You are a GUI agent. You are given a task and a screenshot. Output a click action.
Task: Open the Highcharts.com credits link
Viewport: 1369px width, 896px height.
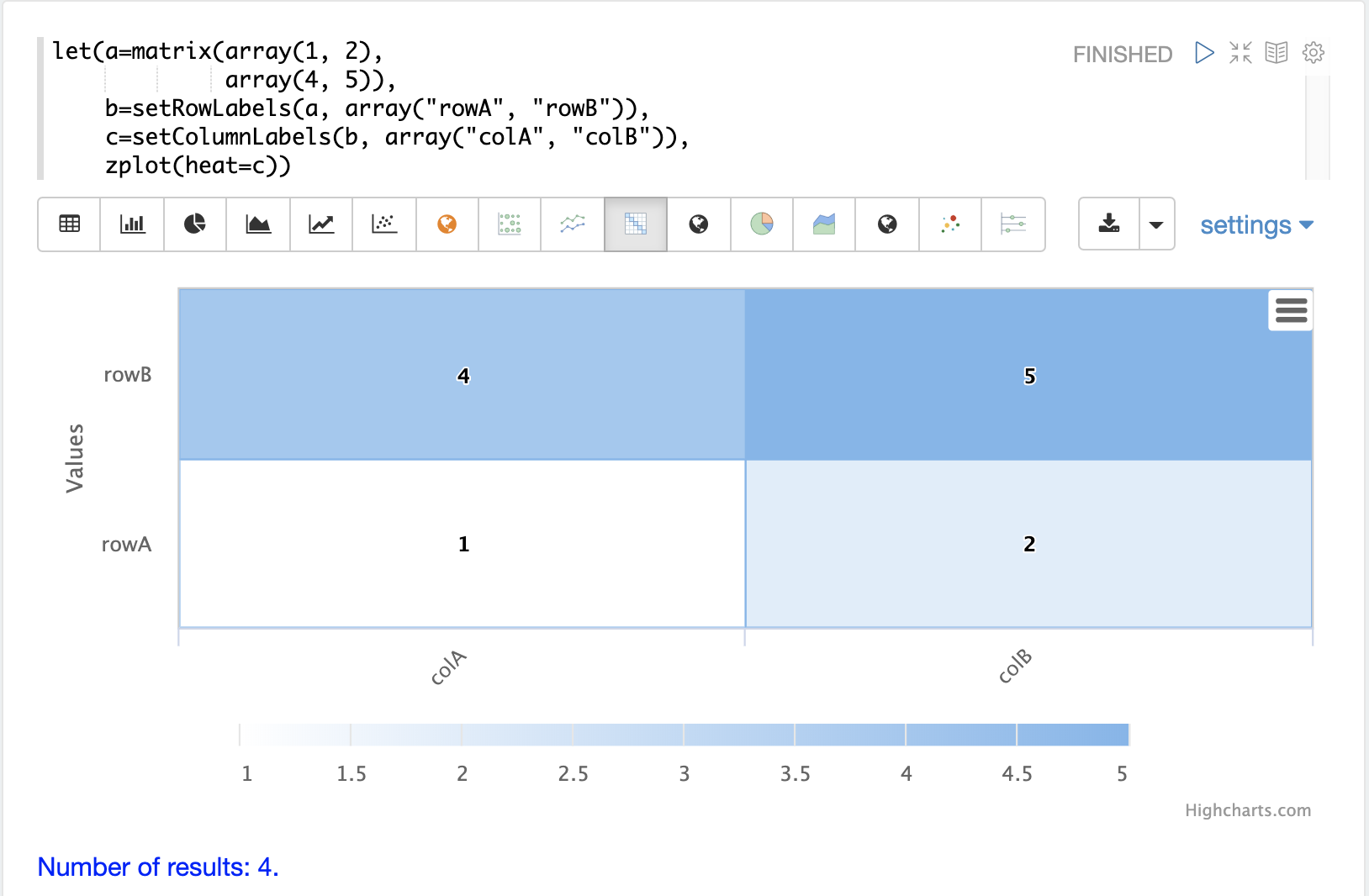pyautogui.click(x=1248, y=810)
